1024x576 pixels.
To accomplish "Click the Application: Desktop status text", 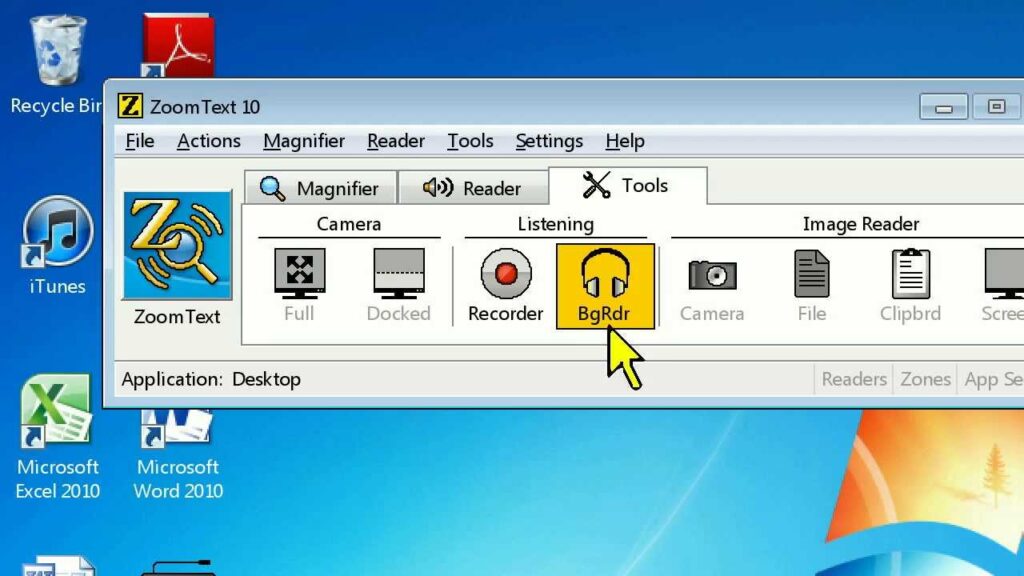I will click(x=211, y=379).
